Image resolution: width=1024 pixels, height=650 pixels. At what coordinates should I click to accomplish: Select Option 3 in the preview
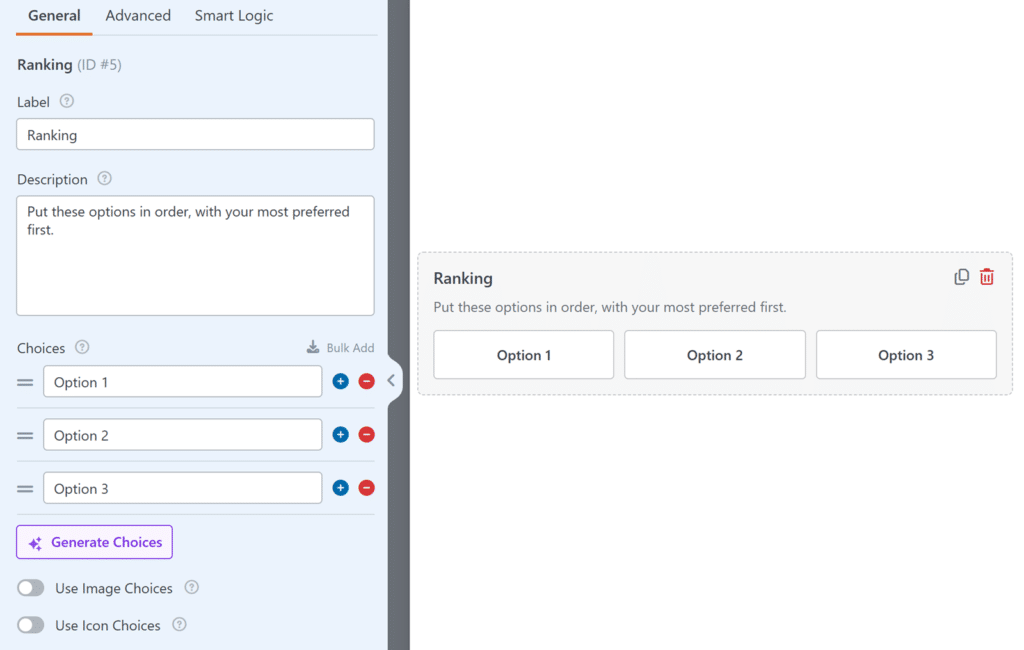pos(906,355)
